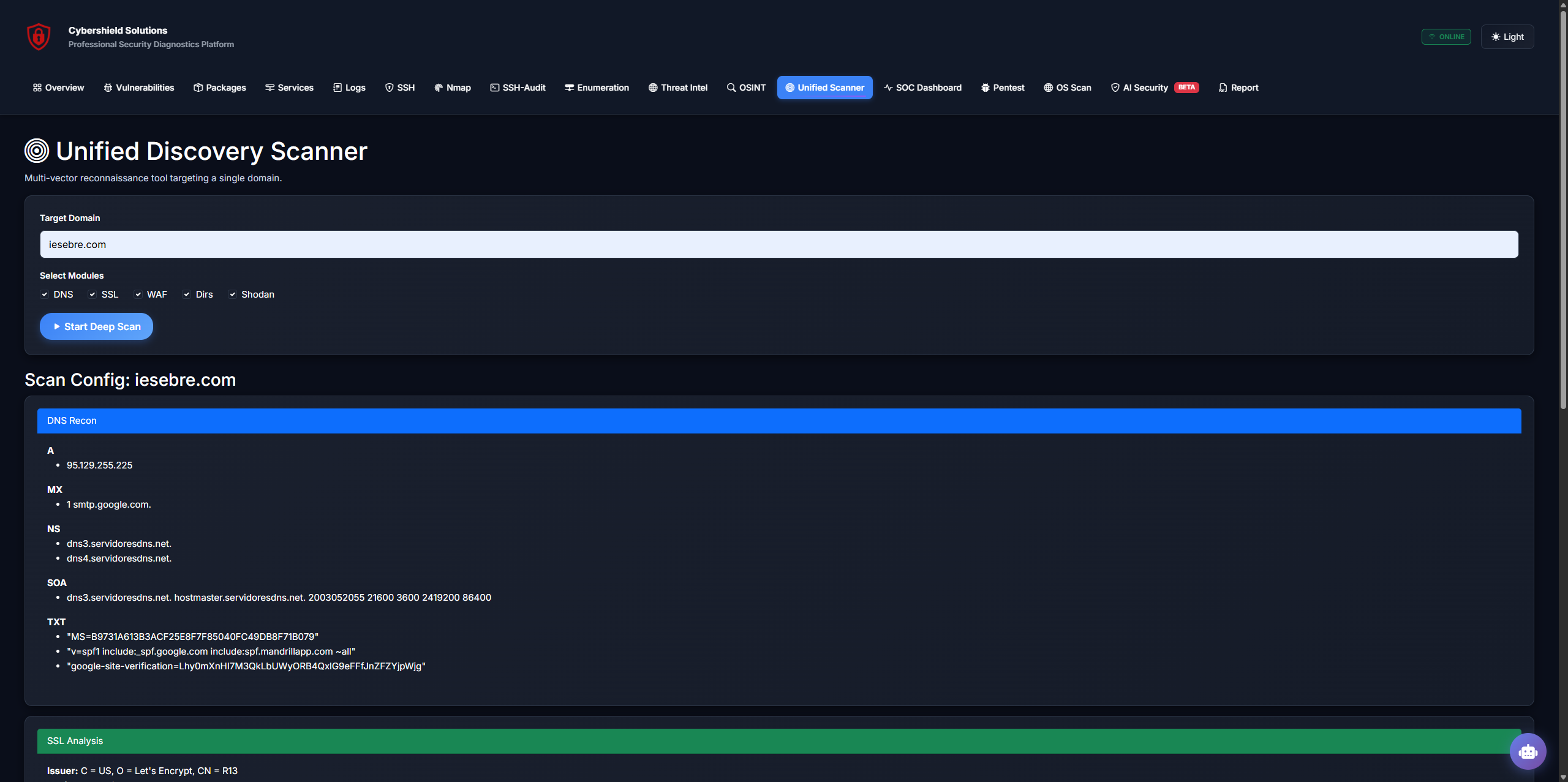Click the Pentest icon in the navbar
1568x782 pixels.
pyautogui.click(x=985, y=88)
